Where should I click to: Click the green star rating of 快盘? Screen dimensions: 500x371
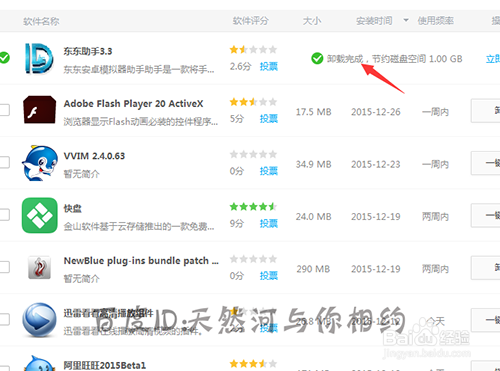(x=253, y=207)
